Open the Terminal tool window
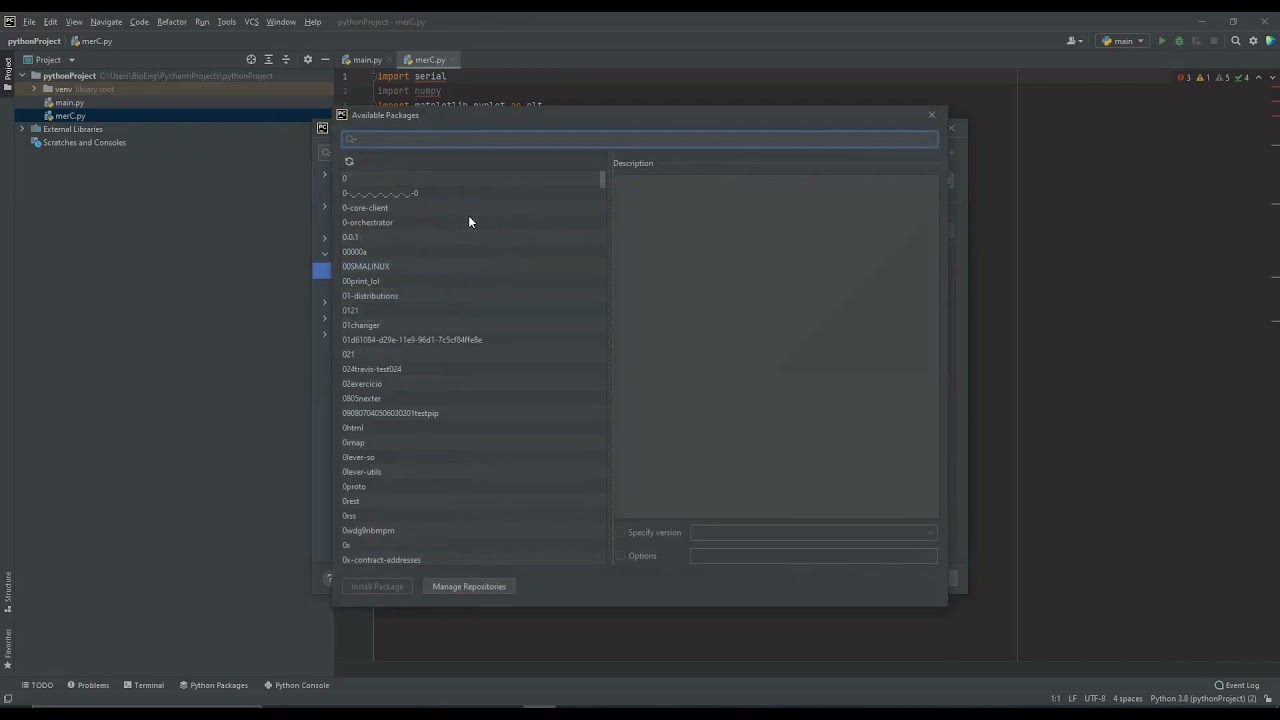 144,685
